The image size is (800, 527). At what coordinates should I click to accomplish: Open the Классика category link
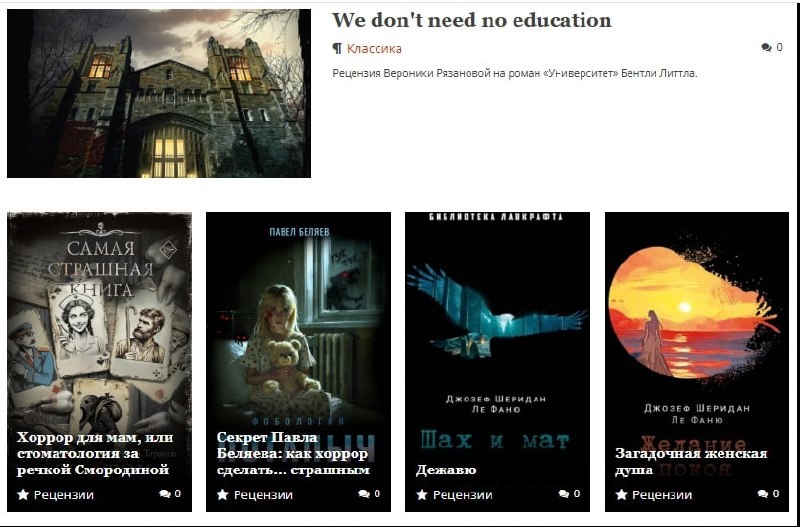pyautogui.click(x=374, y=48)
